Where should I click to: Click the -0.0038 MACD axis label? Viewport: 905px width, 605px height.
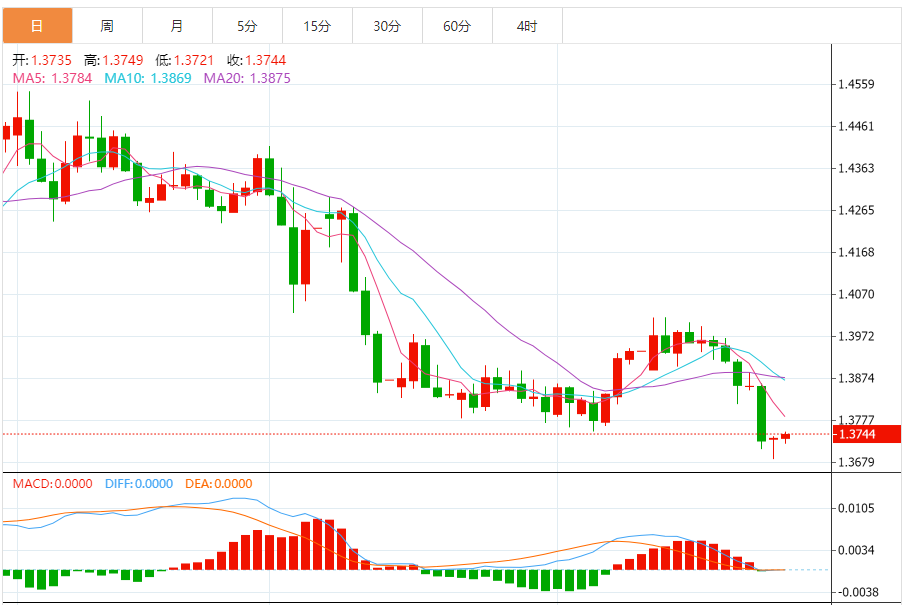click(857, 592)
